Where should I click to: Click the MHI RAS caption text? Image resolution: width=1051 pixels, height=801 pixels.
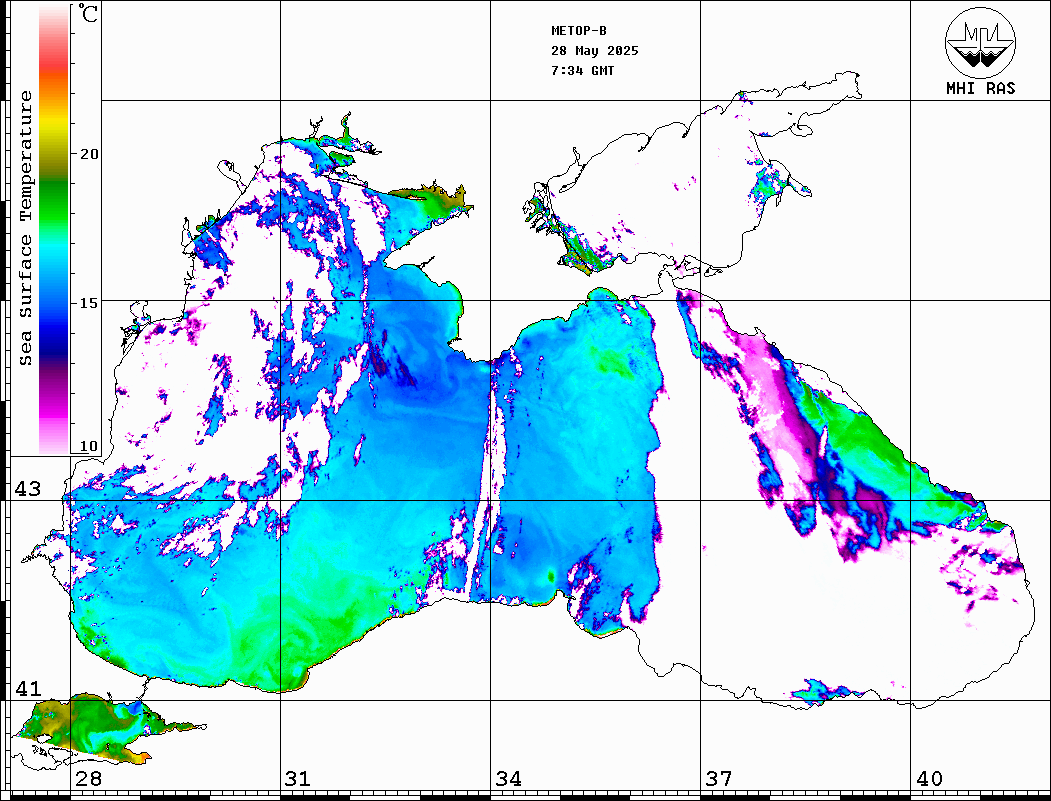point(980,88)
